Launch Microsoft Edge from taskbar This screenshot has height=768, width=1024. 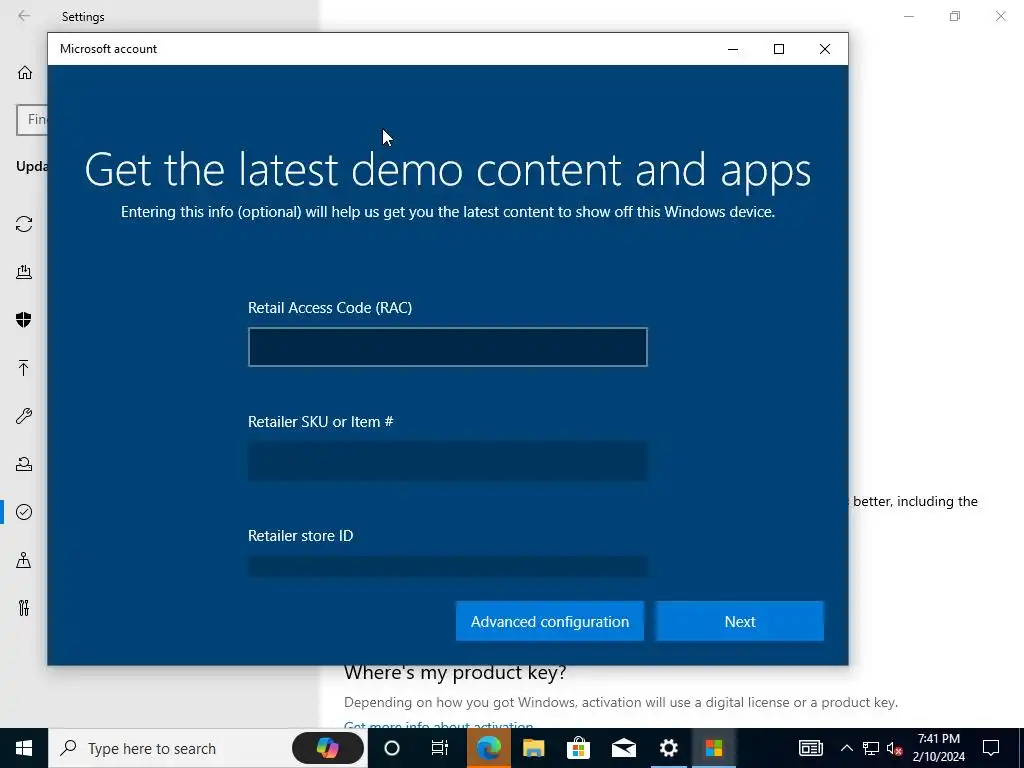click(488, 748)
